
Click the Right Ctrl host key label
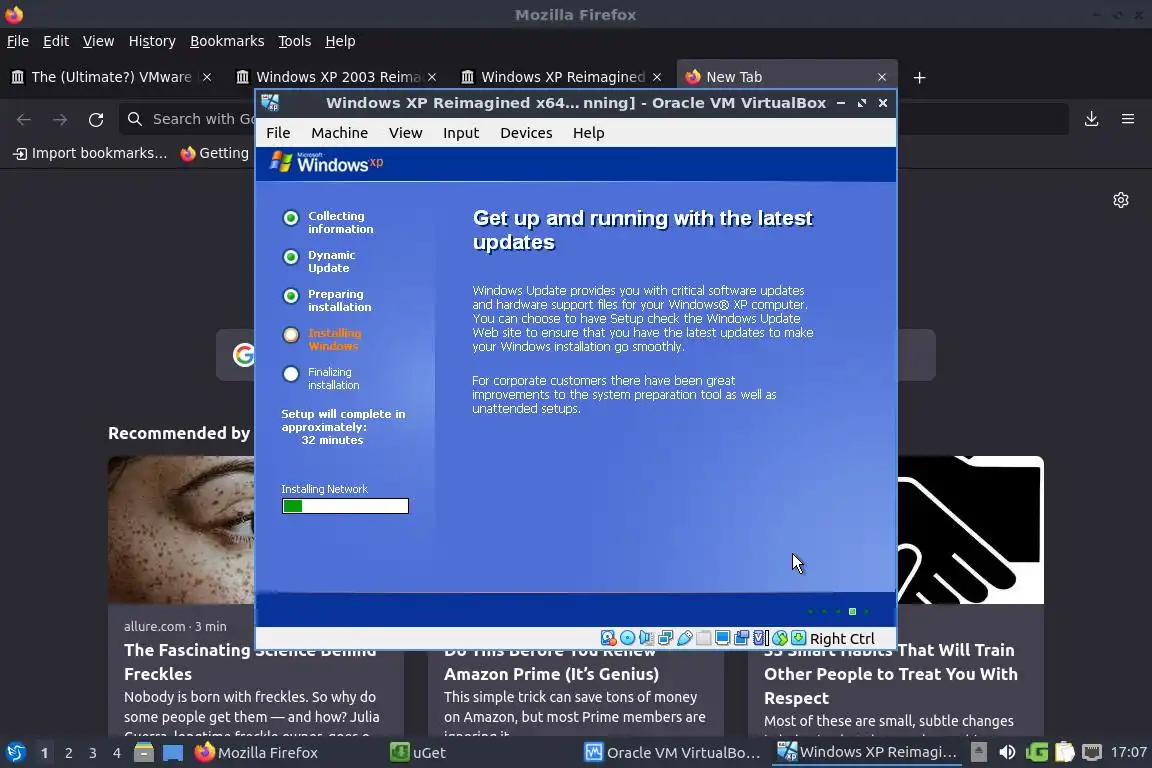842,639
